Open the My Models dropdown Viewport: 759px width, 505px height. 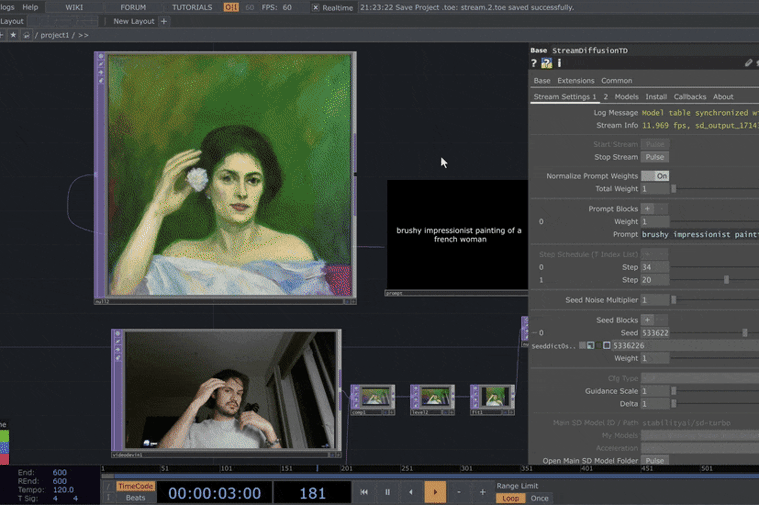699,435
